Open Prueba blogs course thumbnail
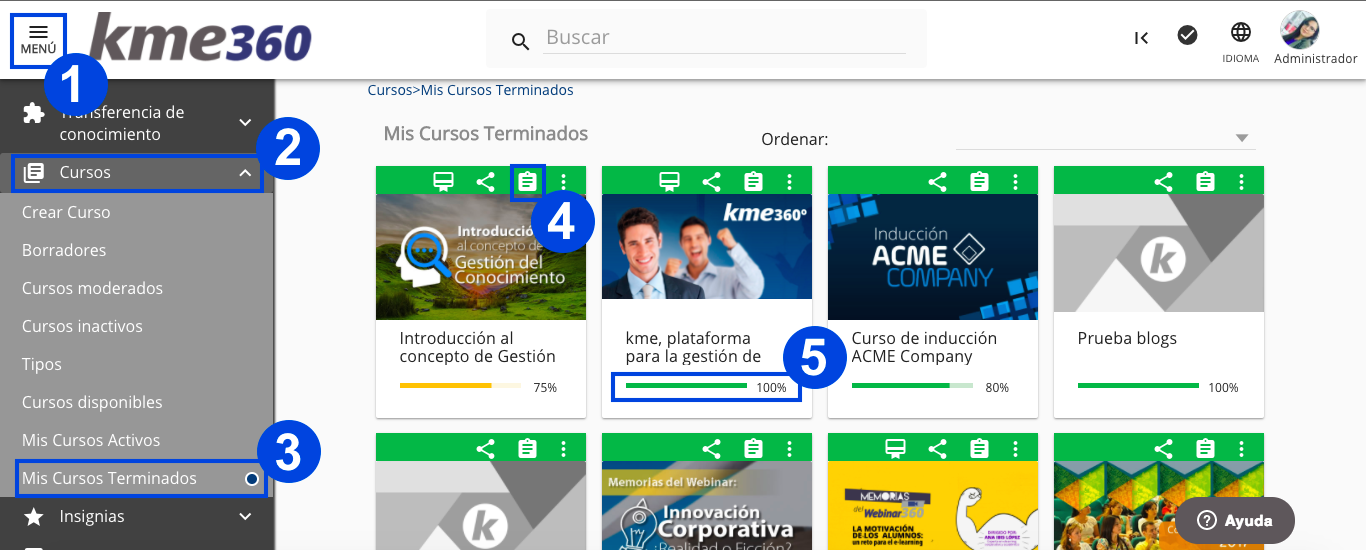This screenshot has width=1366, height=550. coord(1159,253)
